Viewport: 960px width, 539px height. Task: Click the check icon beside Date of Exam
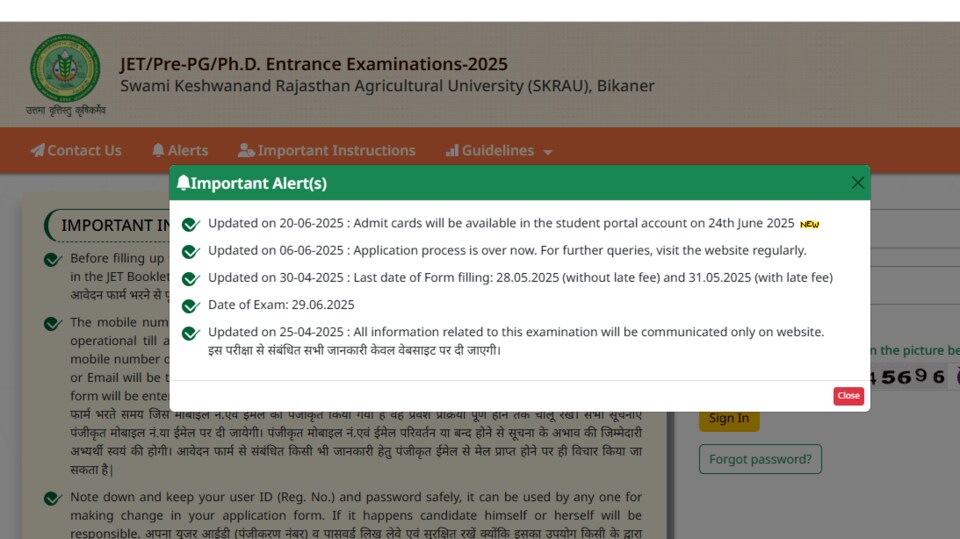[190, 306]
